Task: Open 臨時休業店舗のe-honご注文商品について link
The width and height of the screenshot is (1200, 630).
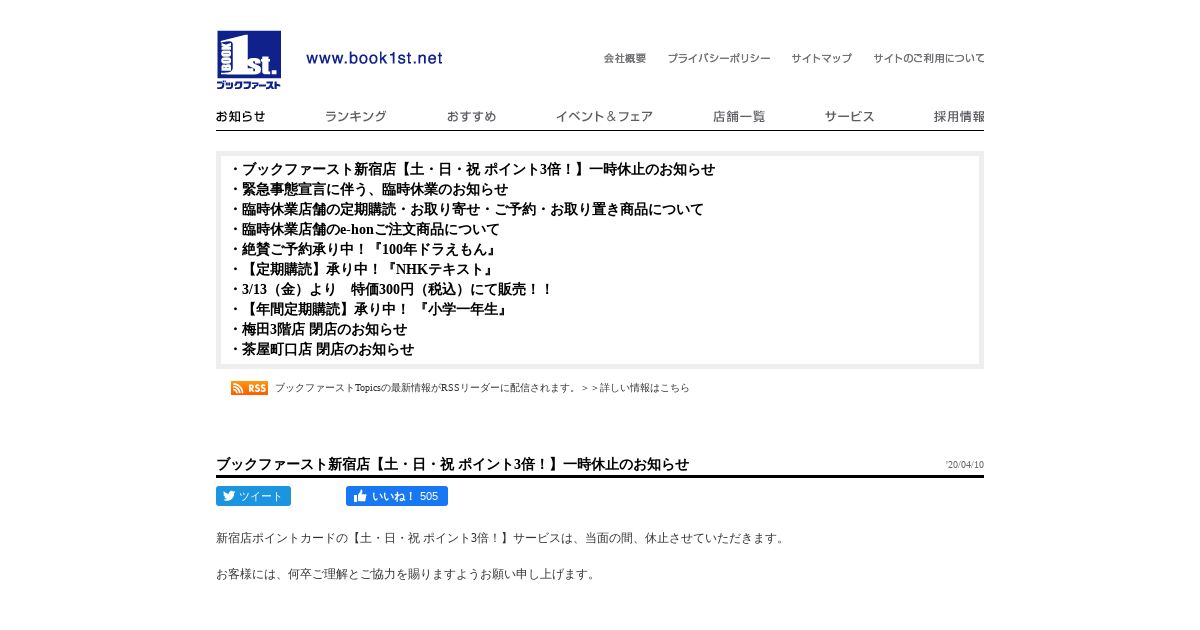Action: pos(370,229)
